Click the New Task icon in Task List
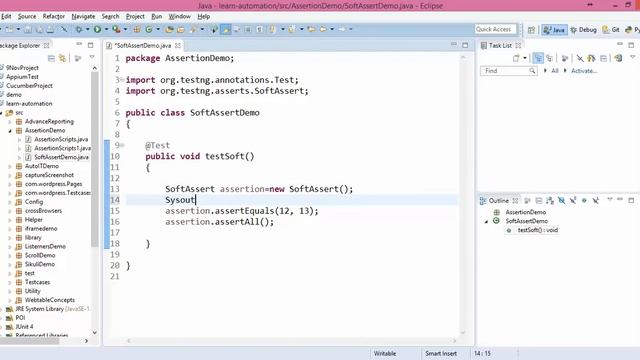 [x=516, y=58]
